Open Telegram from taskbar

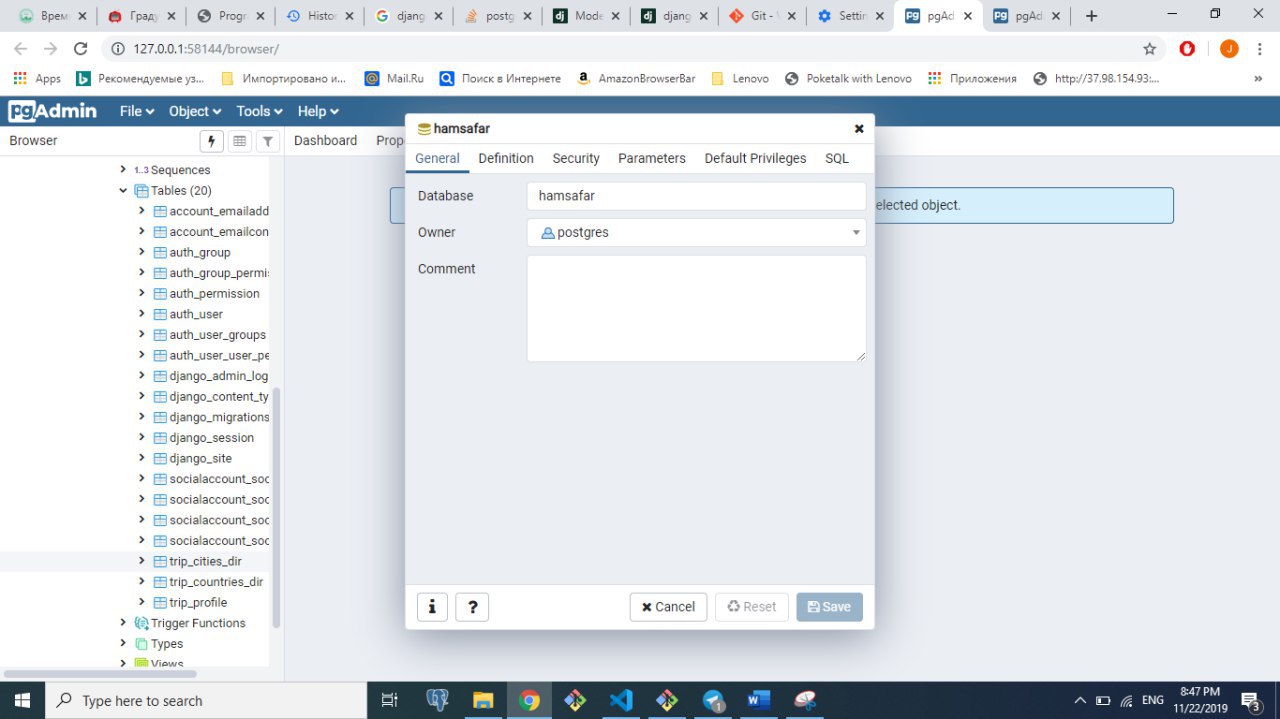coord(713,700)
